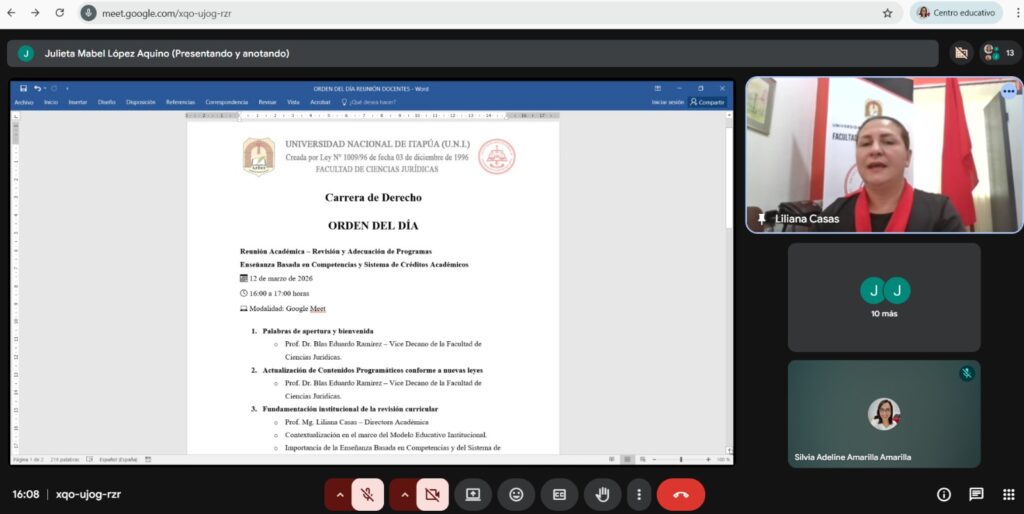Click red leave call button
The width and height of the screenshot is (1024, 514).
tap(681, 494)
